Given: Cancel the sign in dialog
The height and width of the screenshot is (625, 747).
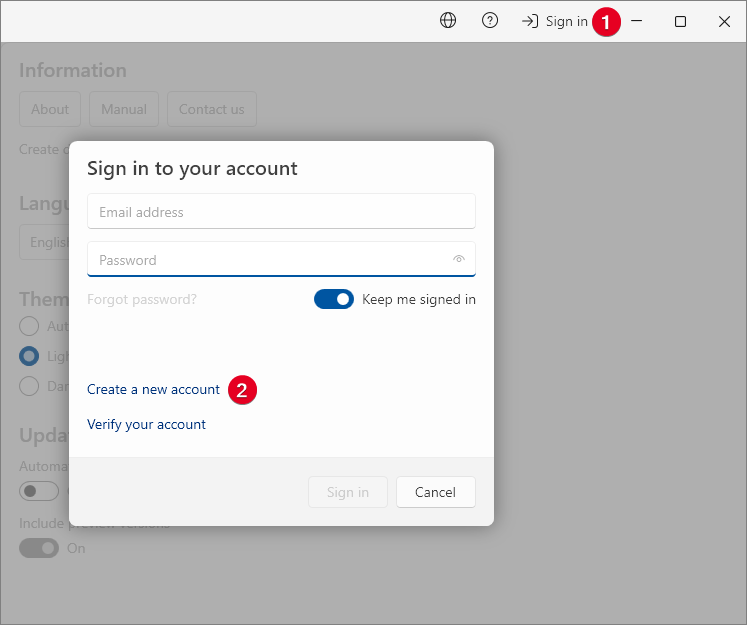Looking at the screenshot, I should coord(435,492).
